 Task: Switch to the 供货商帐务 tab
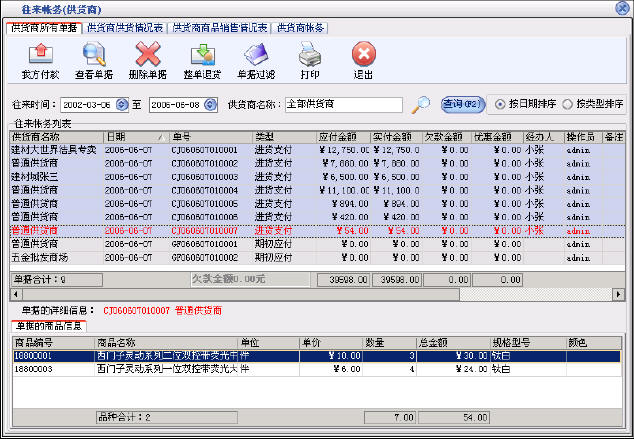(x=300, y=27)
